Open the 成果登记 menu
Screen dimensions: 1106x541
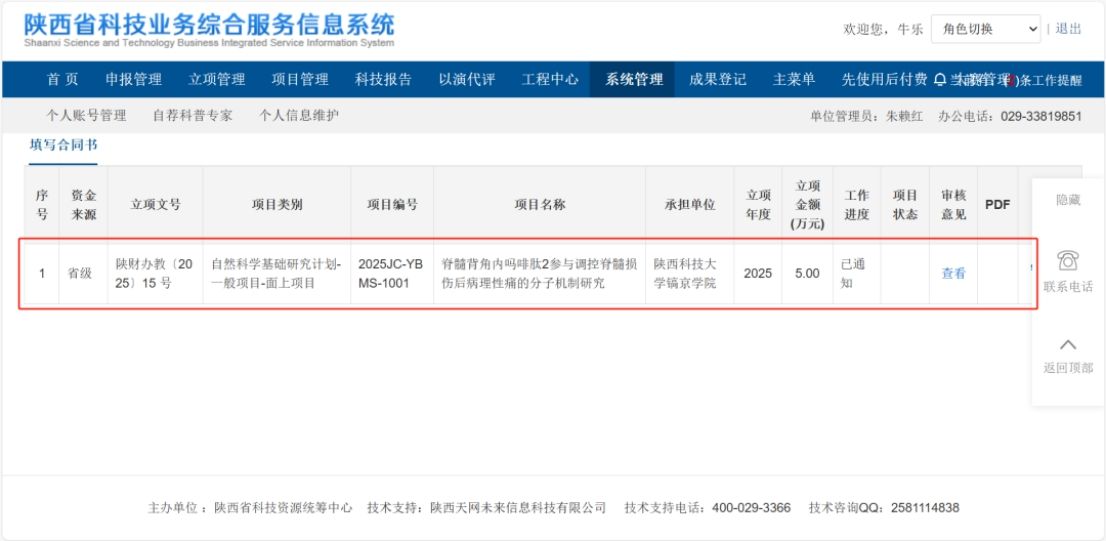717,80
